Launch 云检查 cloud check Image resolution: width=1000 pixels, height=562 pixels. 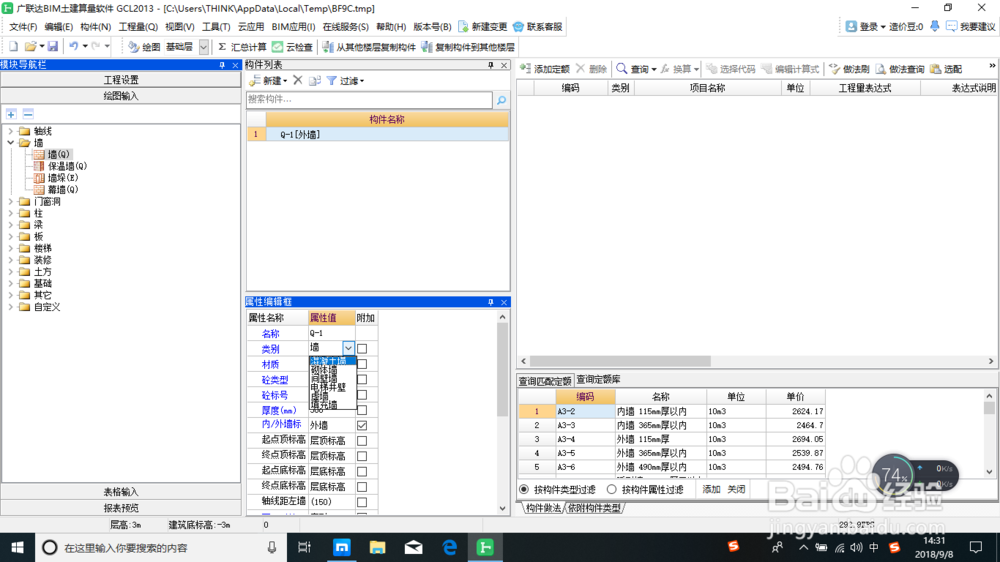(x=292, y=47)
